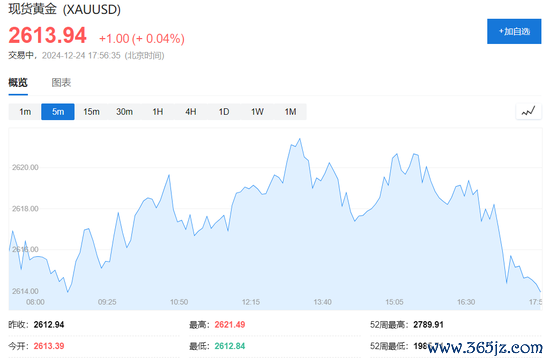Viewport: 550px width, 363px height.
Task: Click the 今开 value 2613.39
Action: pos(49,346)
